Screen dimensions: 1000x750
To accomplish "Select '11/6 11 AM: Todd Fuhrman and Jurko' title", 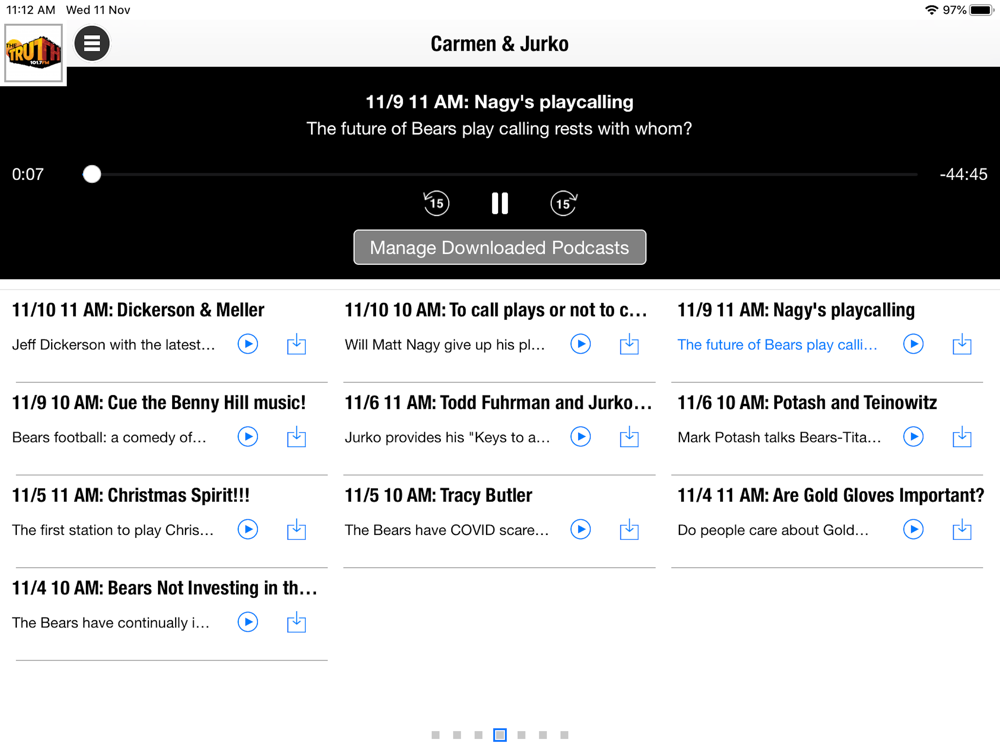I will [x=498, y=402].
